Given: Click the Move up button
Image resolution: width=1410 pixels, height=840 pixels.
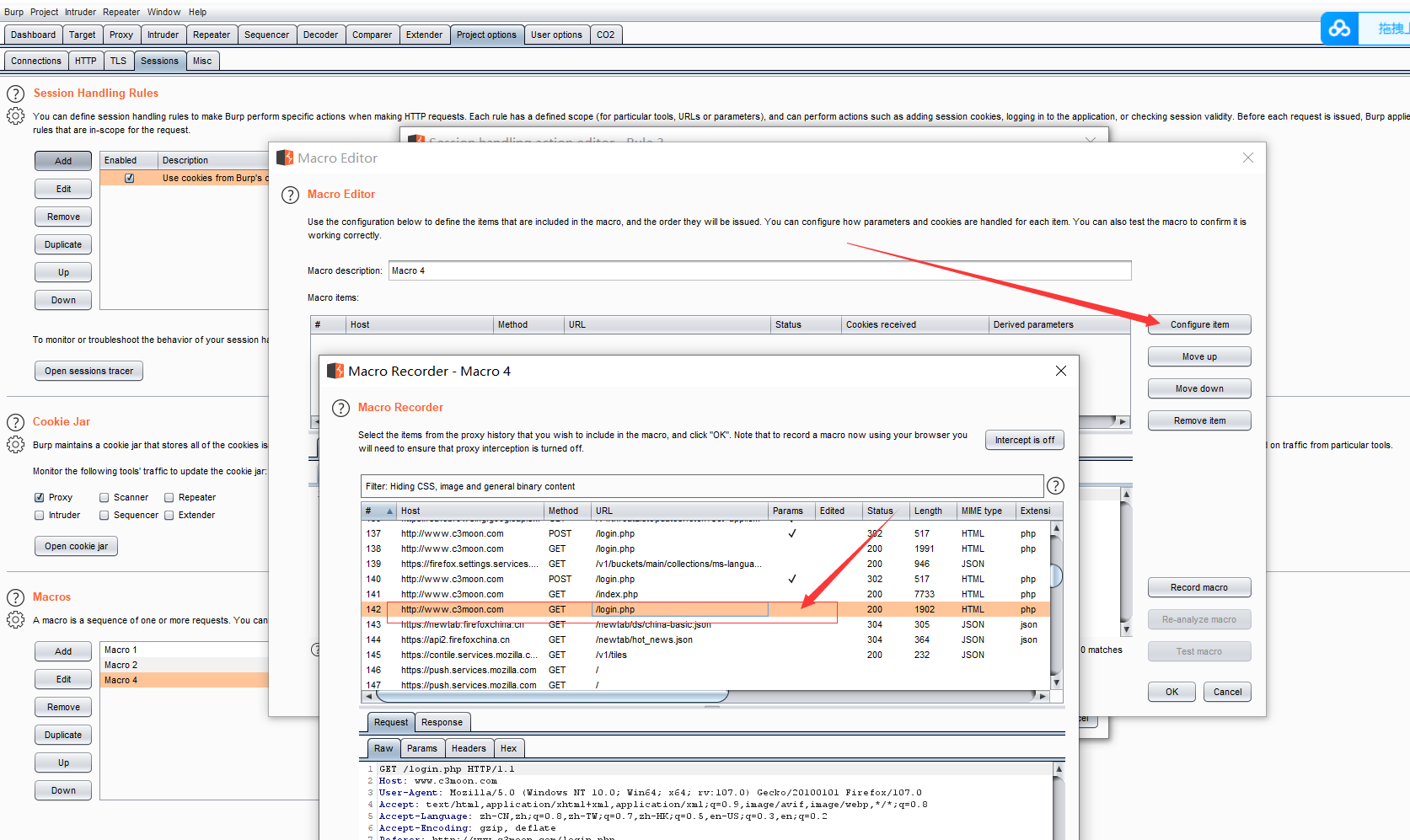Looking at the screenshot, I should tap(1199, 356).
